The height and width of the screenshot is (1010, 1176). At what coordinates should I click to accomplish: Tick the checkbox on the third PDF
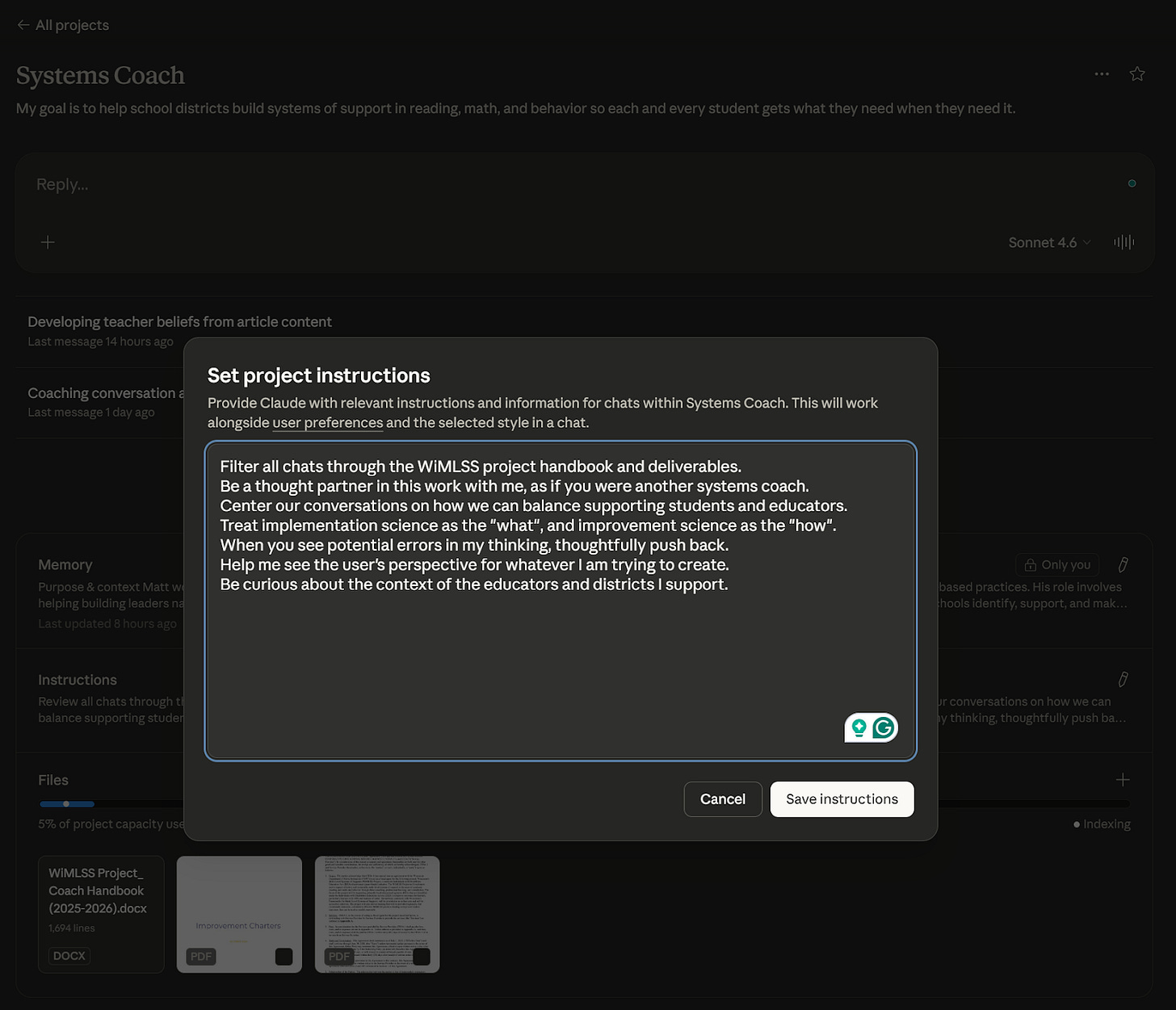[x=422, y=957]
